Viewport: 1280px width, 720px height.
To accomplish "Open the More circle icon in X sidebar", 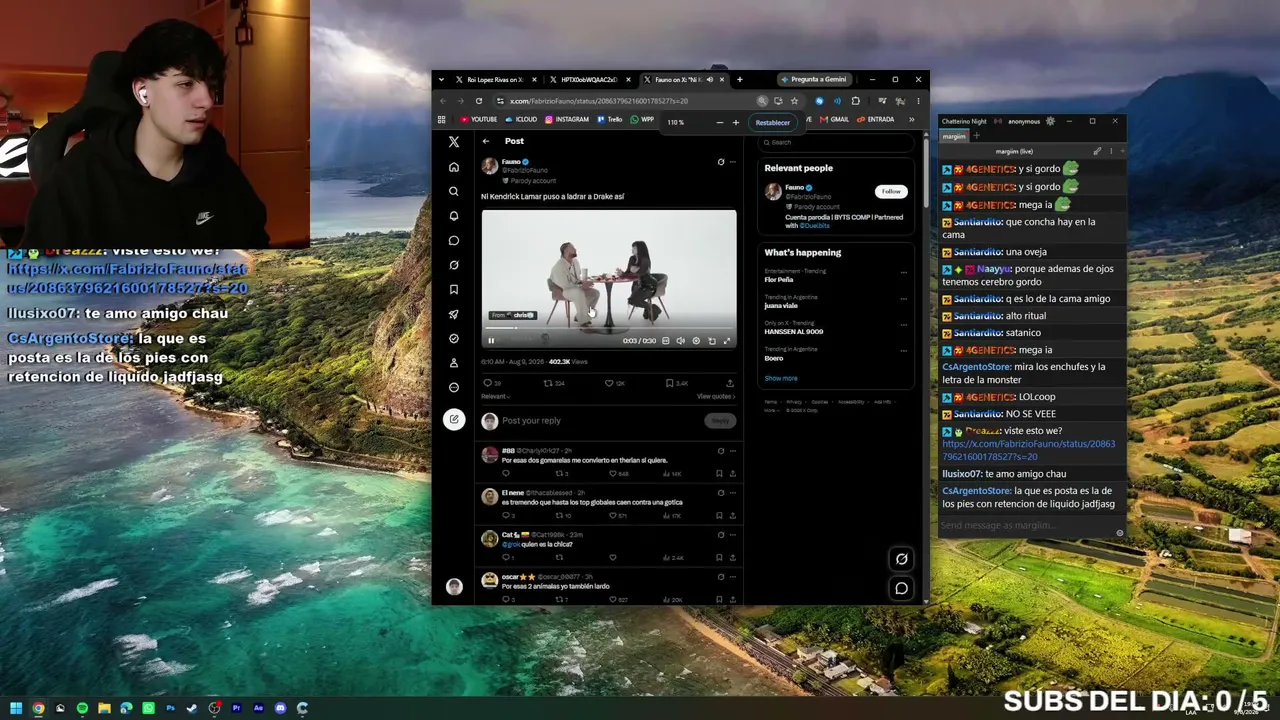I will 454,387.
